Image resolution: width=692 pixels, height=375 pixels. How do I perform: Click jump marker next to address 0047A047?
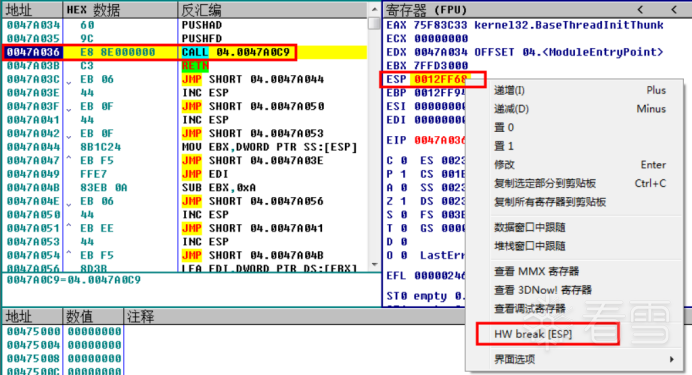click(x=69, y=158)
